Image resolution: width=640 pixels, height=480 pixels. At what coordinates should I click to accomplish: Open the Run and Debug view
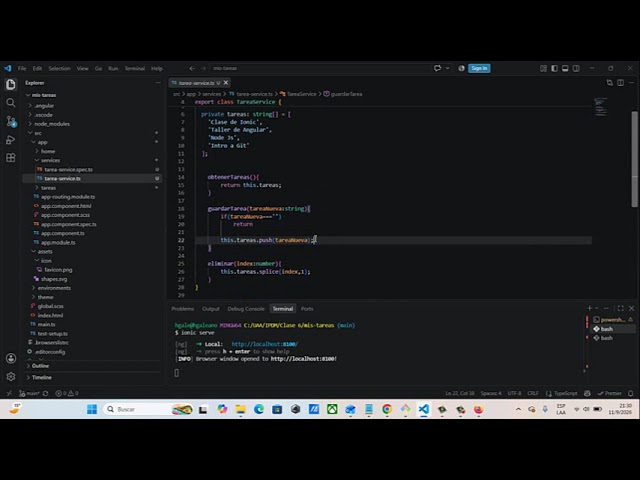pyautogui.click(x=11, y=140)
